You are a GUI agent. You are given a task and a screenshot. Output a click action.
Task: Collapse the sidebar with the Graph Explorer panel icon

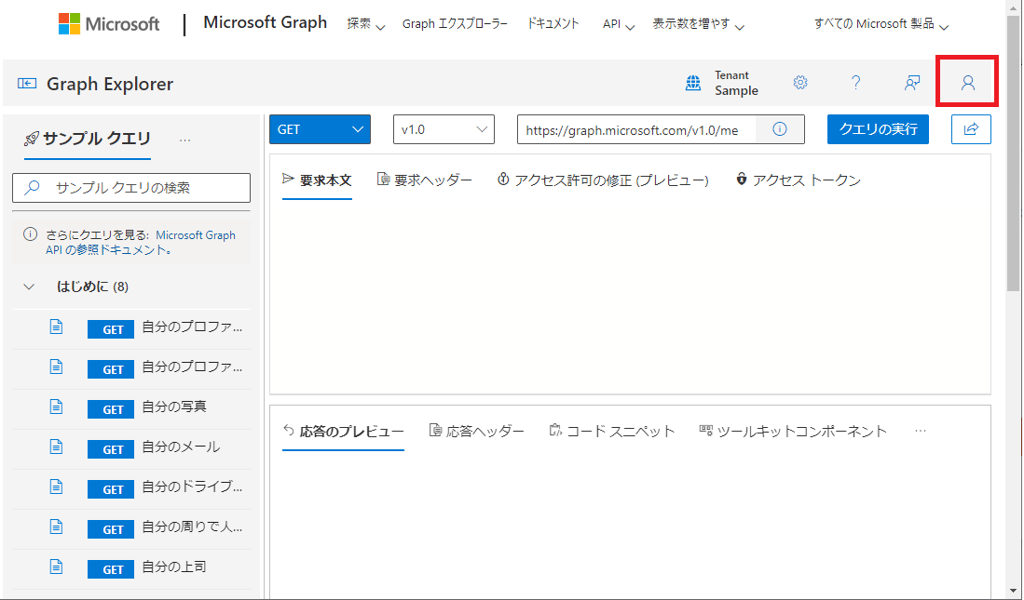(27, 84)
